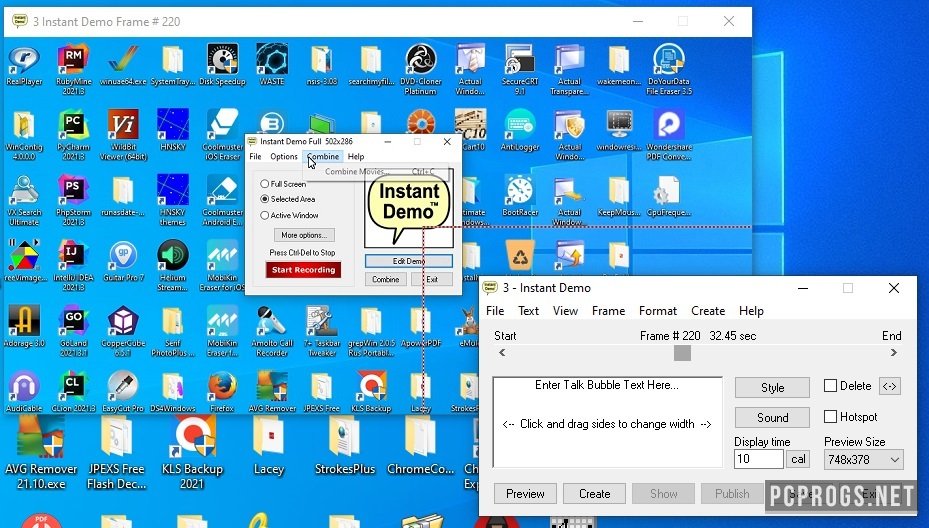Select the EasyCut Pro desktop icon
The width and height of the screenshot is (929, 528).
pyautogui.click(x=123, y=392)
